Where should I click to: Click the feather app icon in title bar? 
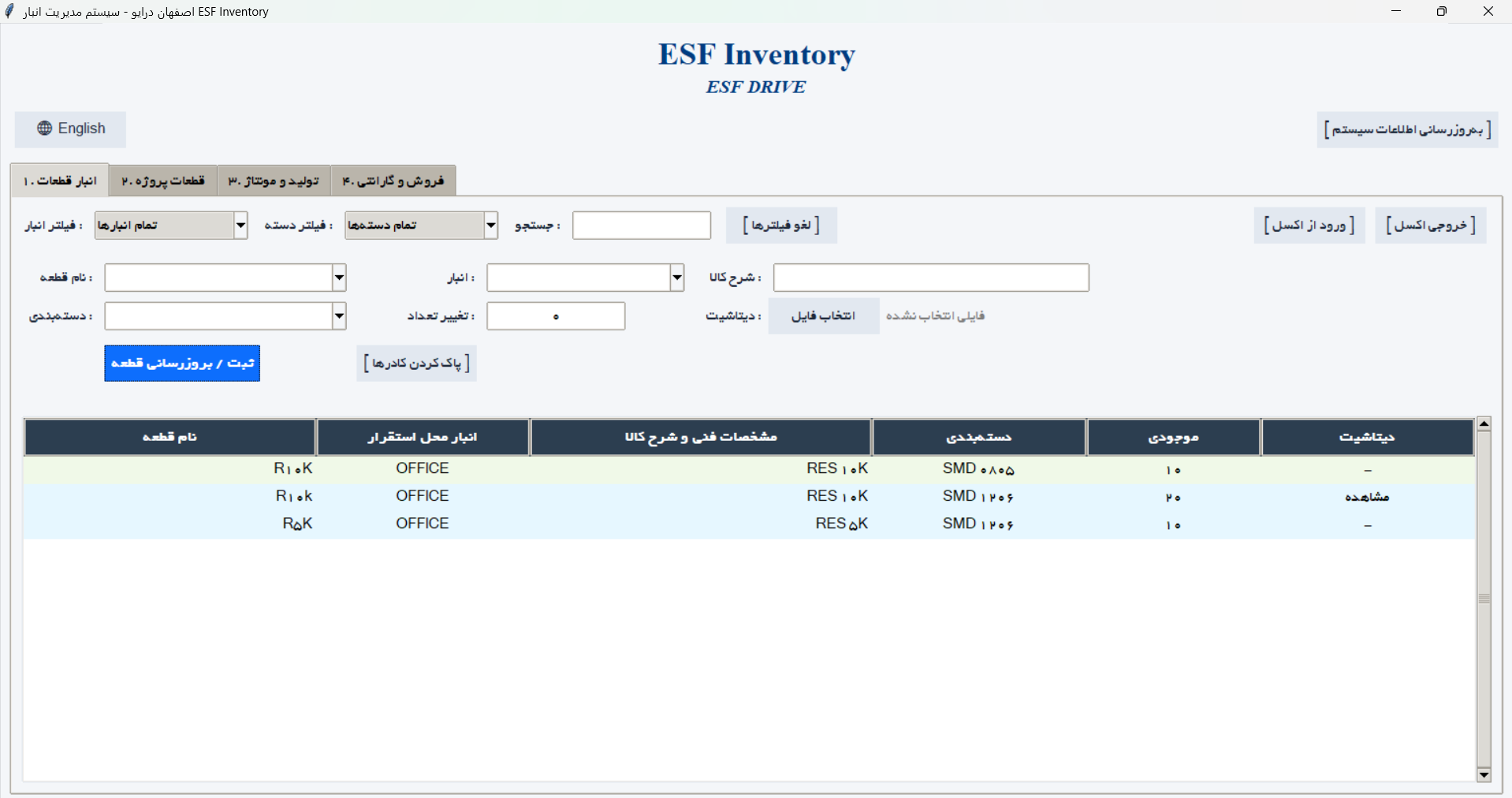click(x=9, y=11)
